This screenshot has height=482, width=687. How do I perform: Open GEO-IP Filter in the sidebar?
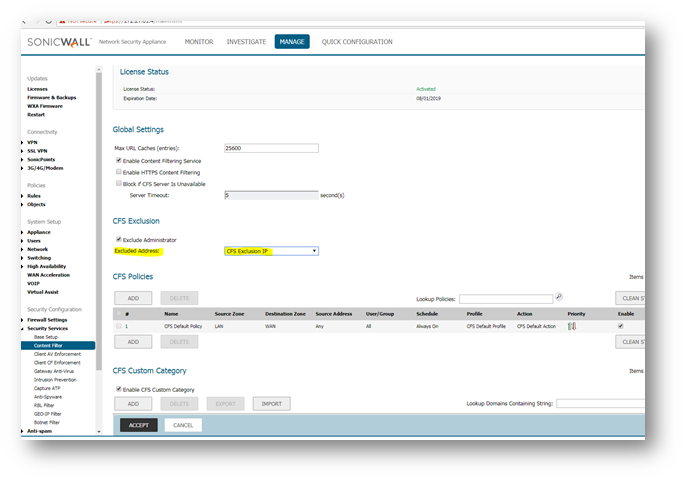[x=47, y=414]
